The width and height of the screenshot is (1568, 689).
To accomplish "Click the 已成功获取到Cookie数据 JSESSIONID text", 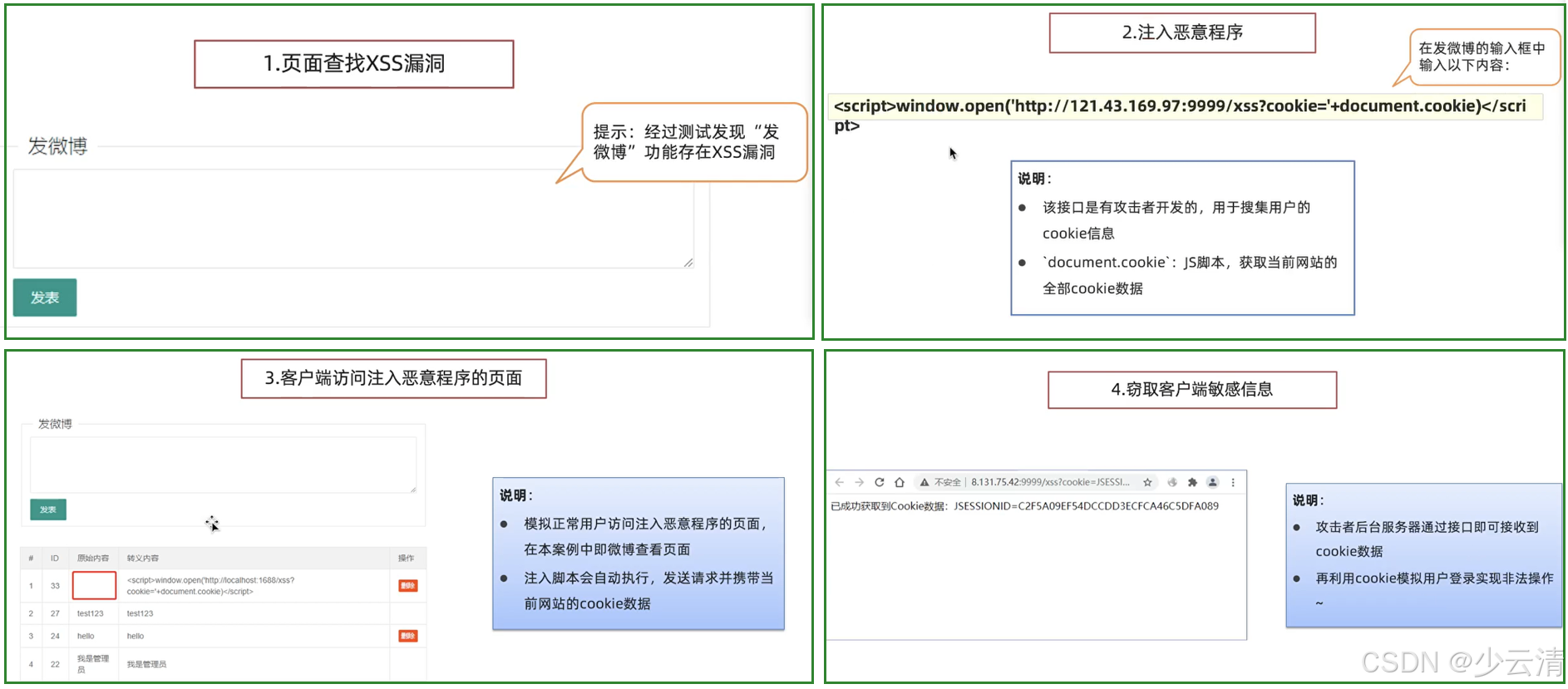I will [1024, 506].
